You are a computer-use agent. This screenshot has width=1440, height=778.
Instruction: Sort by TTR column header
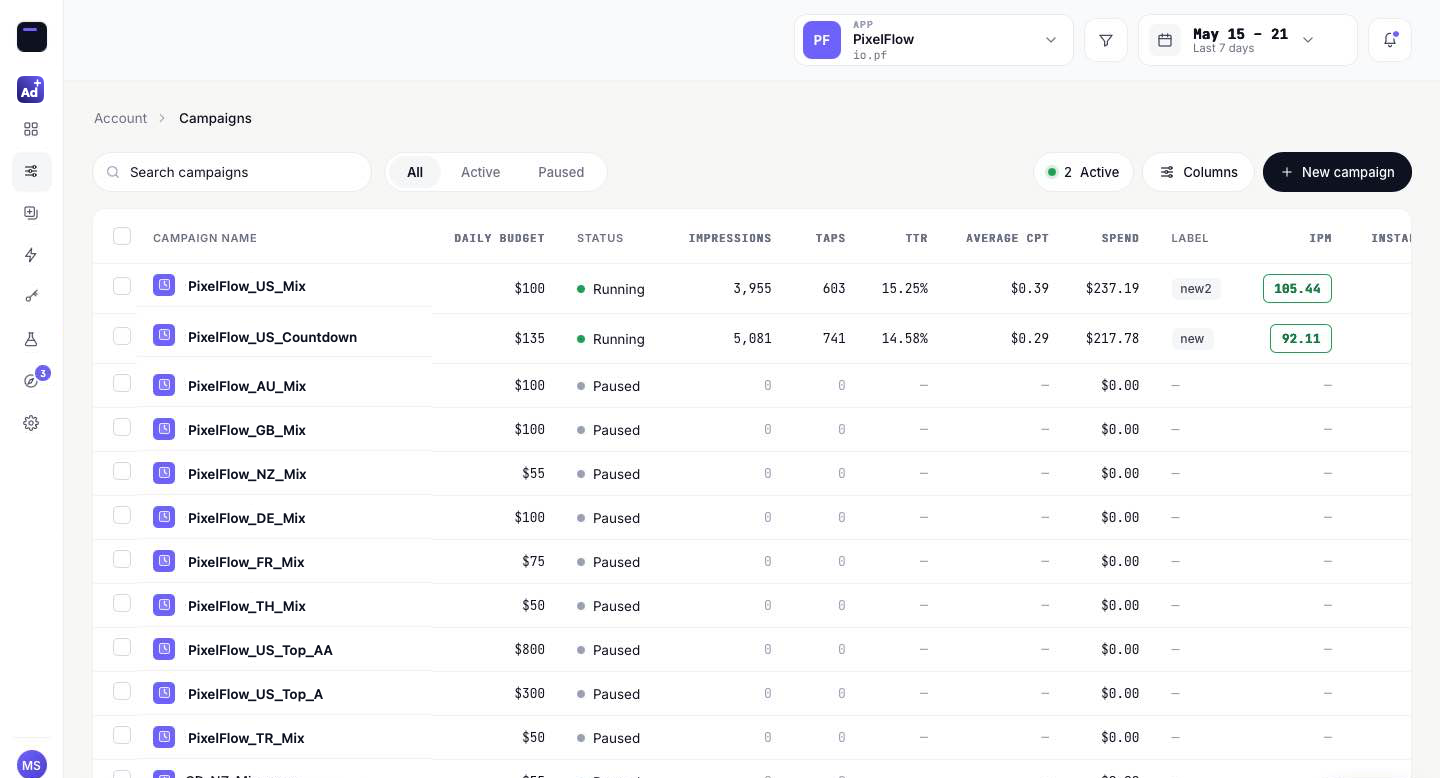(x=916, y=238)
